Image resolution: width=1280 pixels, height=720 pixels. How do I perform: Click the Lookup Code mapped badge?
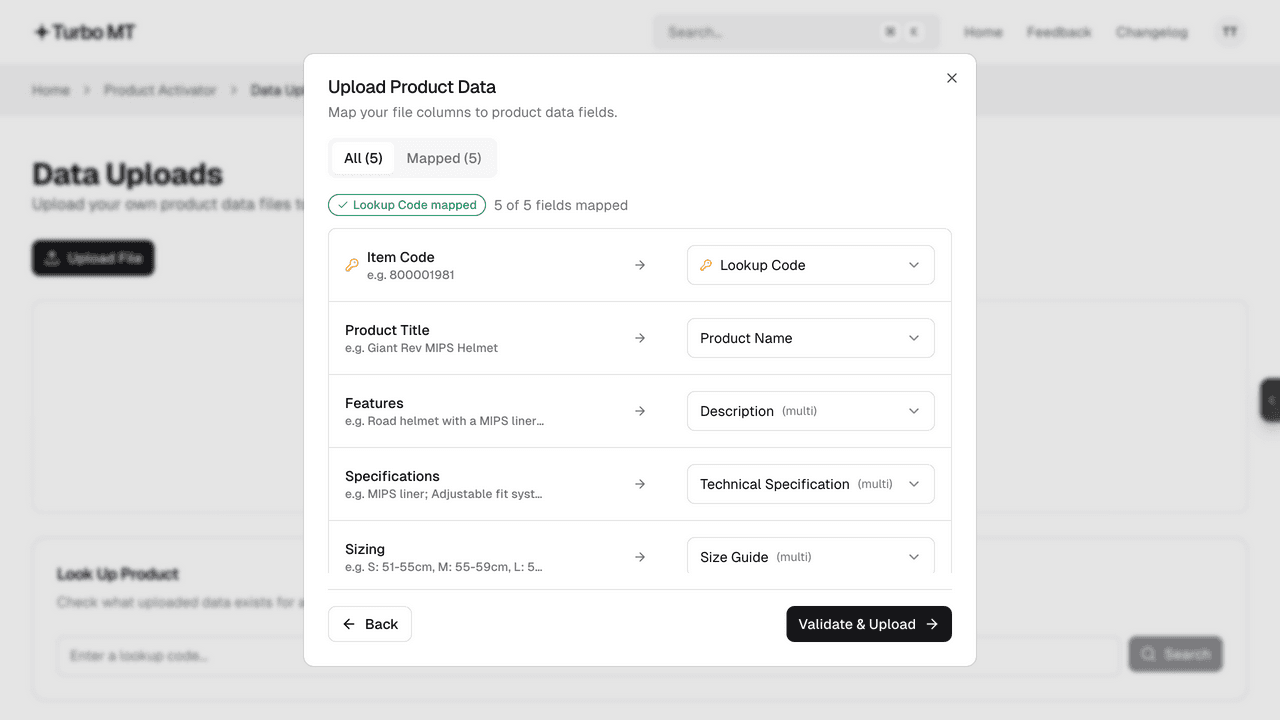[407, 205]
